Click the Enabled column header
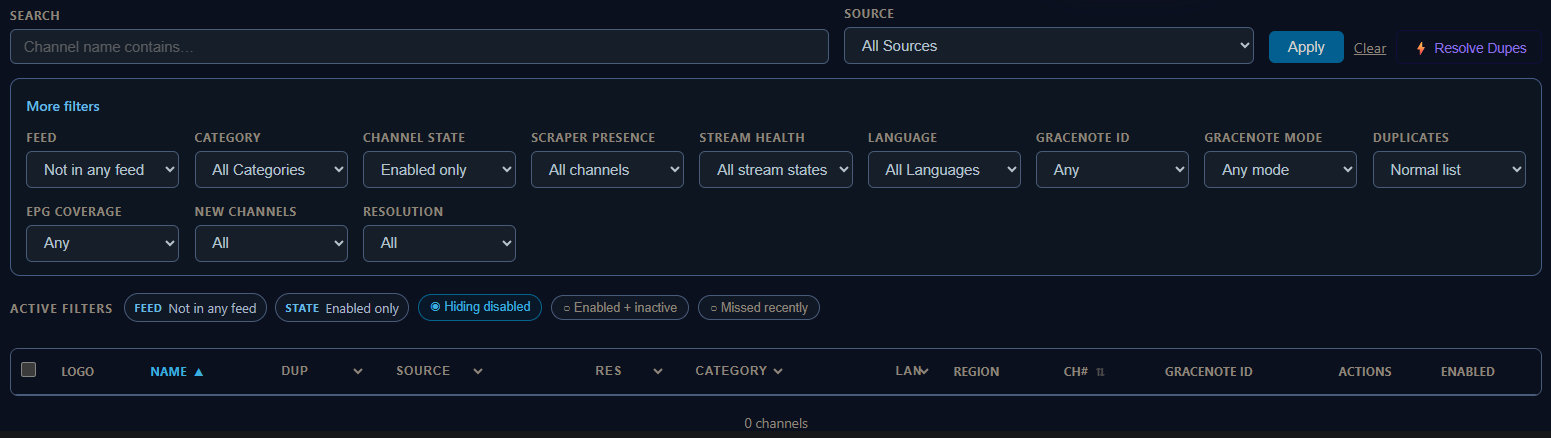1551x438 pixels. coord(1467,371)
